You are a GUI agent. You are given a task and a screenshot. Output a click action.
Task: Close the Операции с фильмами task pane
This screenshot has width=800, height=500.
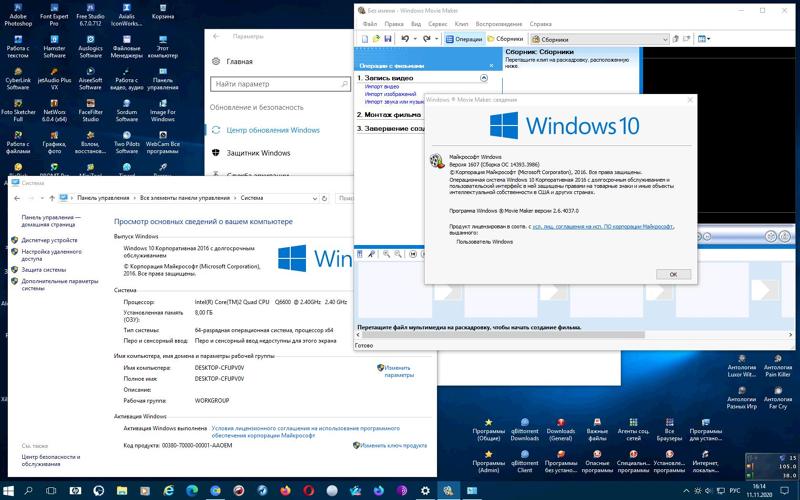click(x=491, y=66)
